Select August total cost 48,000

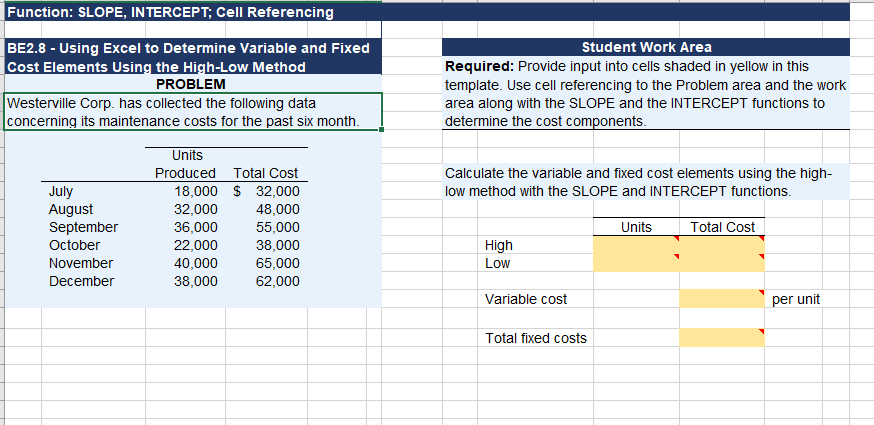tap(278, 209)
